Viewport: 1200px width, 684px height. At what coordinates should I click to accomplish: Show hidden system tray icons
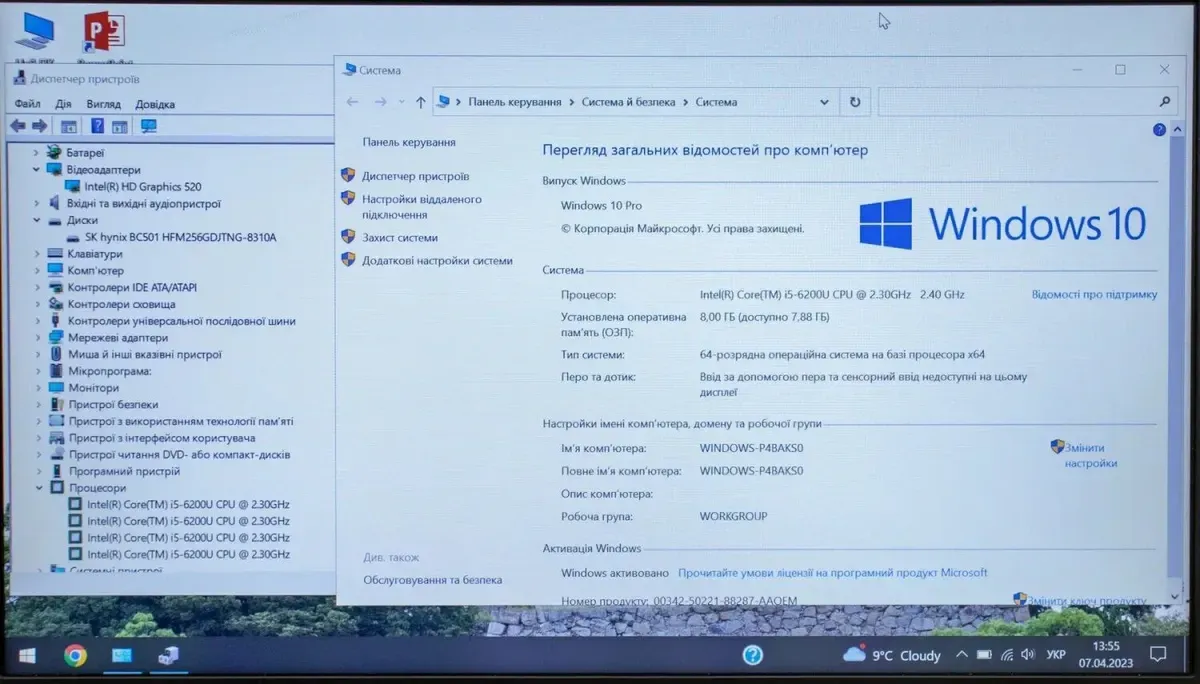coord(961,655)
